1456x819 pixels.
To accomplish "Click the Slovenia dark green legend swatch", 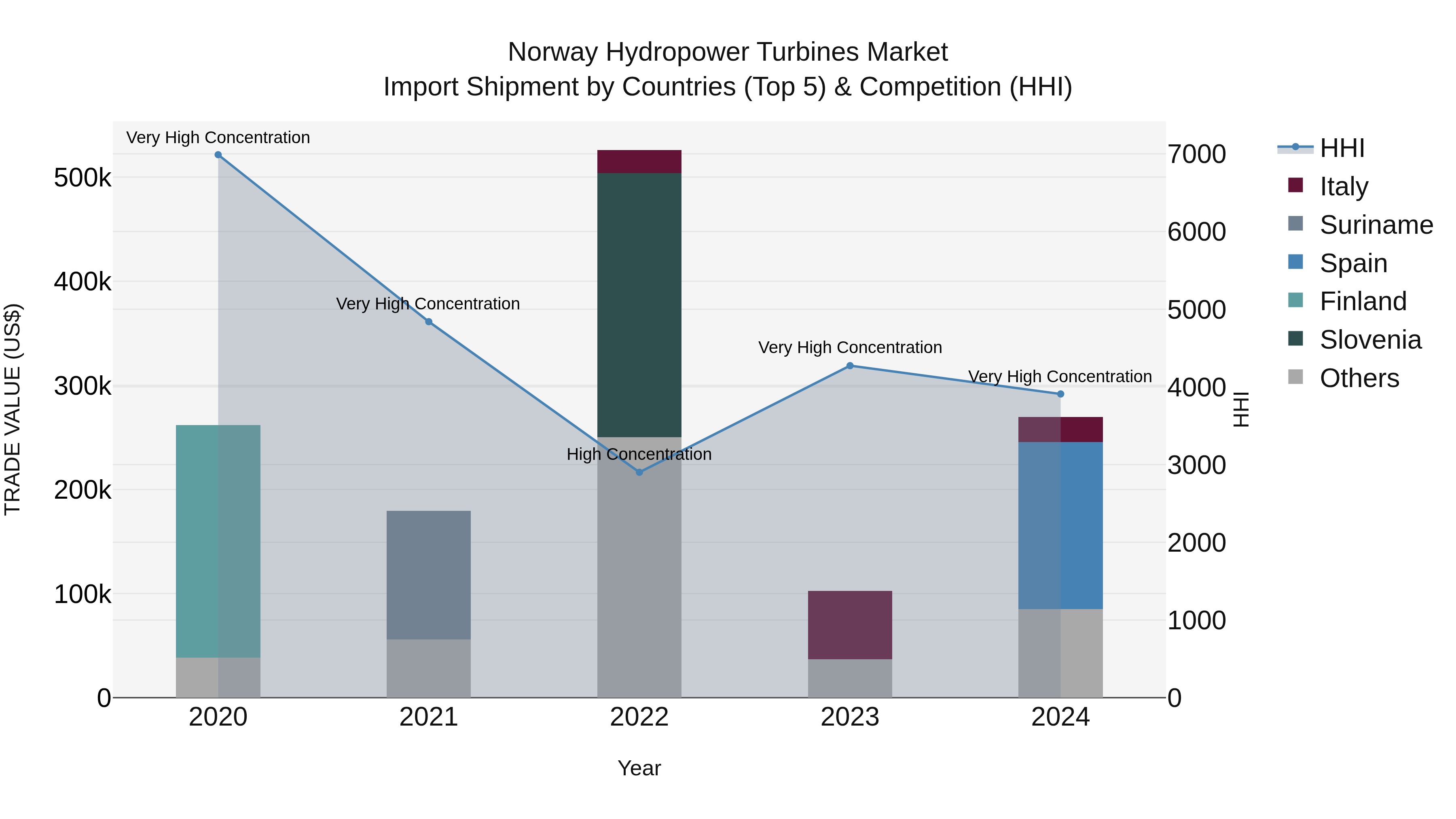I will [x=1295, y=339].
